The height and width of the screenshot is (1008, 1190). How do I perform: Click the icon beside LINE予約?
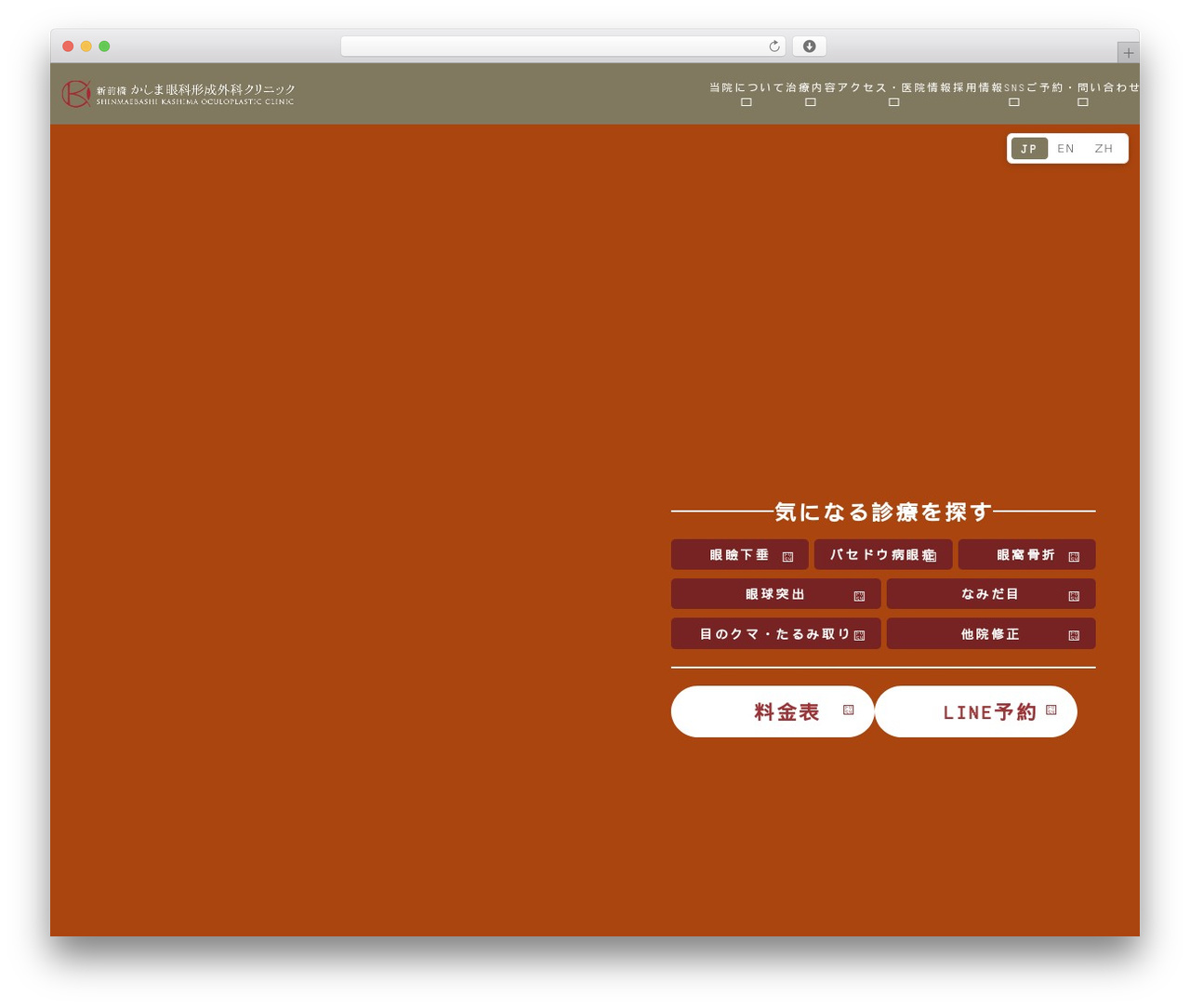(x=1051, y=710)
